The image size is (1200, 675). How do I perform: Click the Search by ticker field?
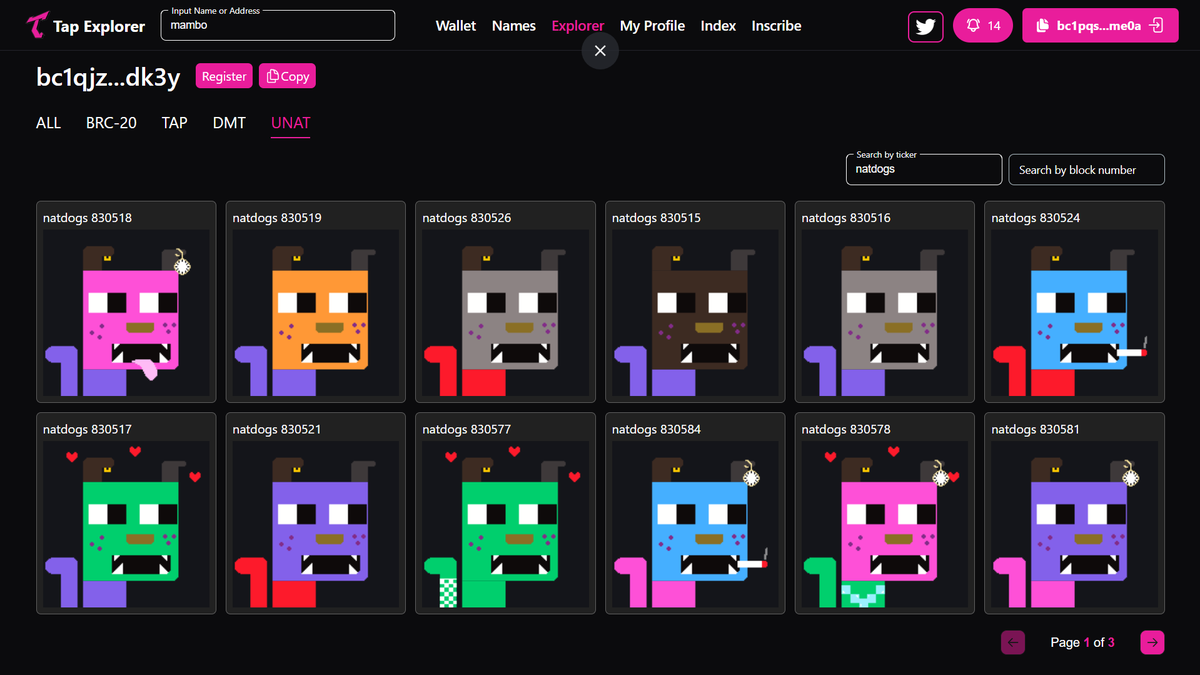[923, 170]
